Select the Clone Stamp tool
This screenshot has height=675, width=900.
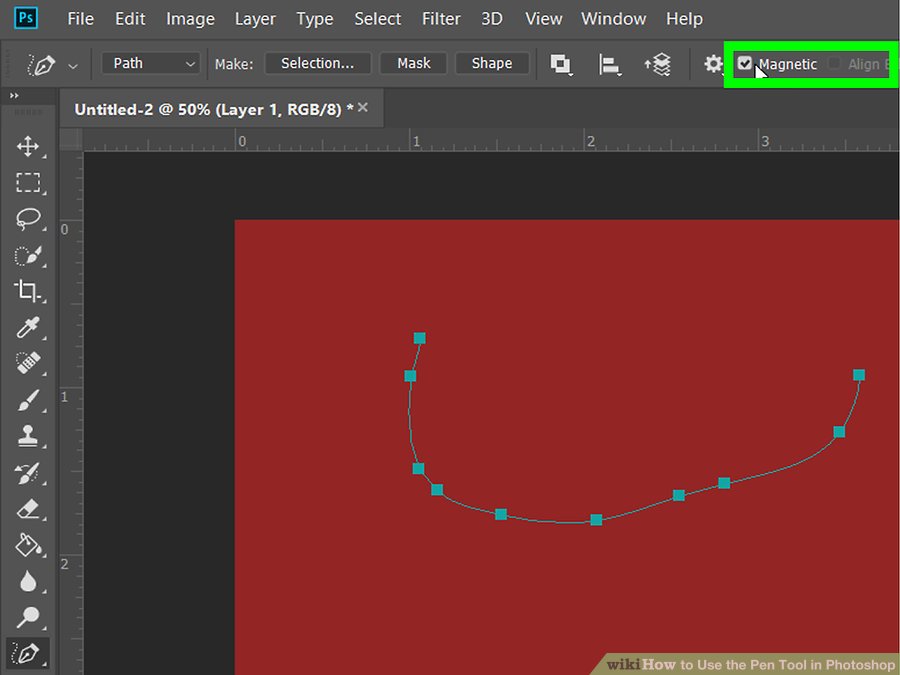pos(28,436)
